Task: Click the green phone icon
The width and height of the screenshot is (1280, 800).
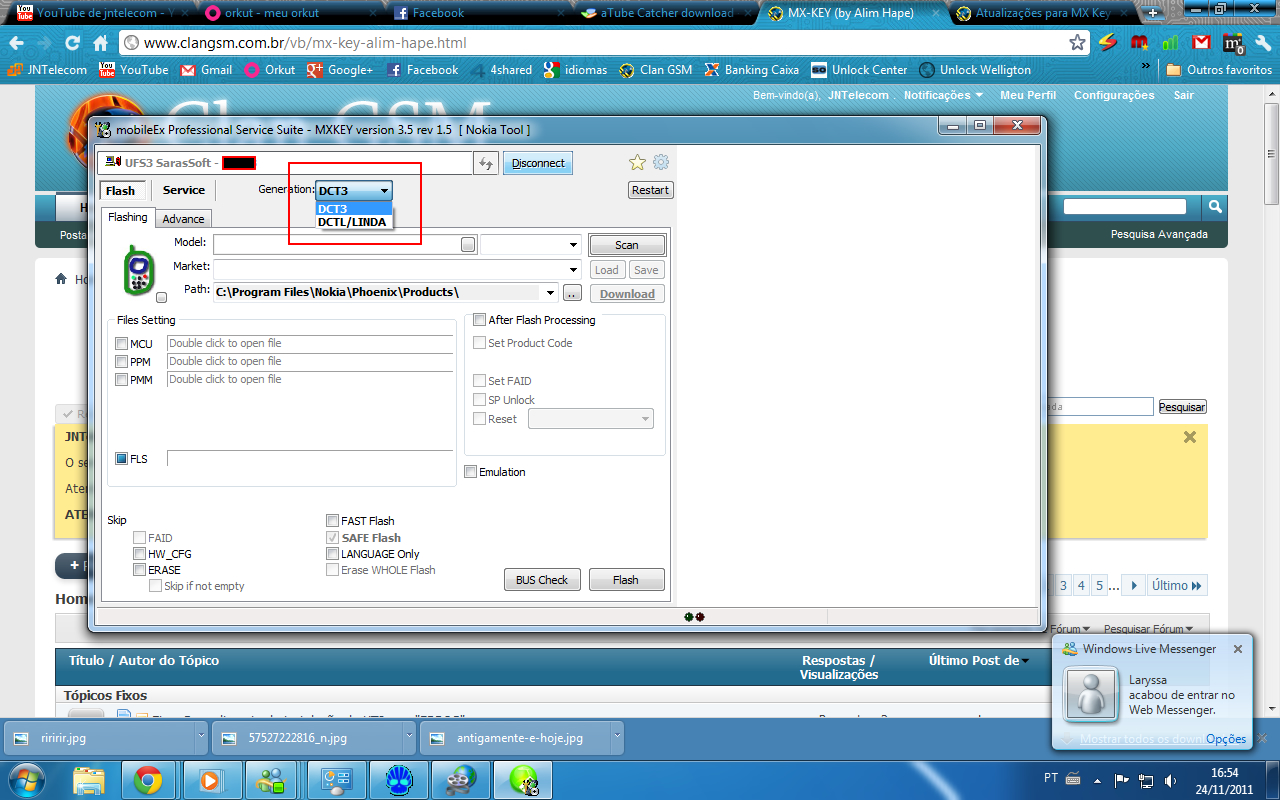Action: (x=139, y=270)
